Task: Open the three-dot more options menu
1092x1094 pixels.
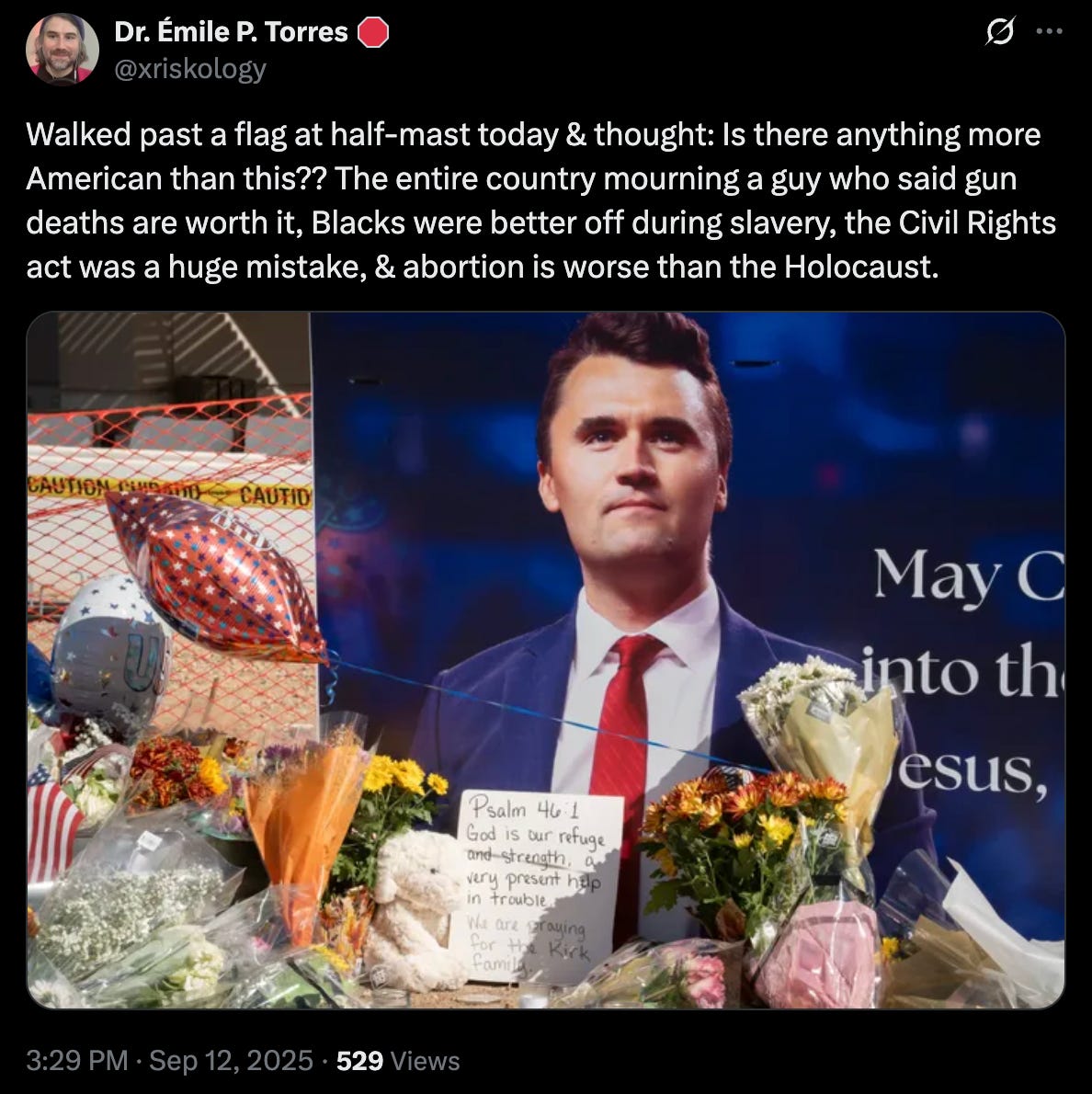Action: [x=1050, y=31]
